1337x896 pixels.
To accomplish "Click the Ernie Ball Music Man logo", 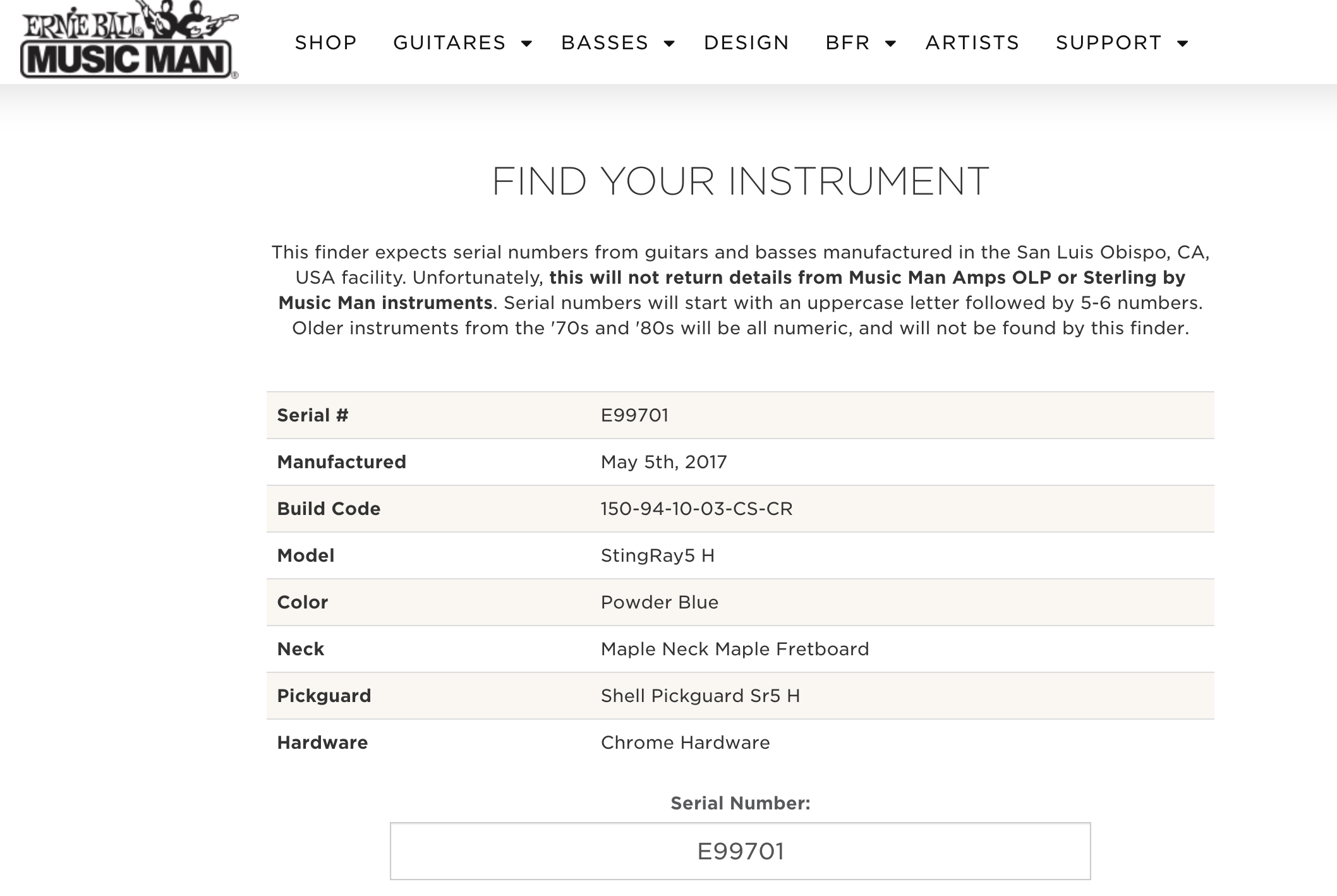I will 130,40.
